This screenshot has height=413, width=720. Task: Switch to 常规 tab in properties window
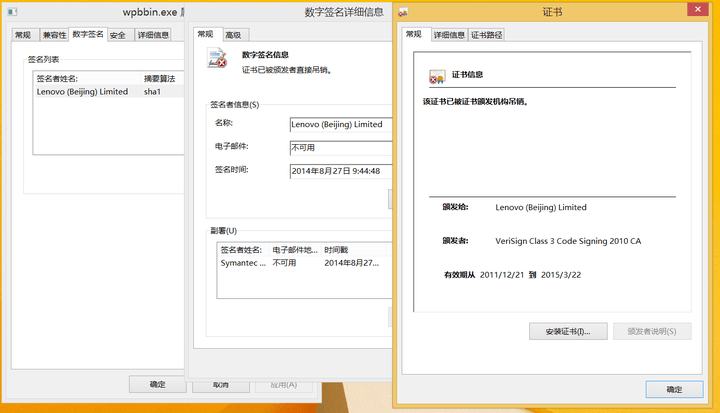click(23, 35)
